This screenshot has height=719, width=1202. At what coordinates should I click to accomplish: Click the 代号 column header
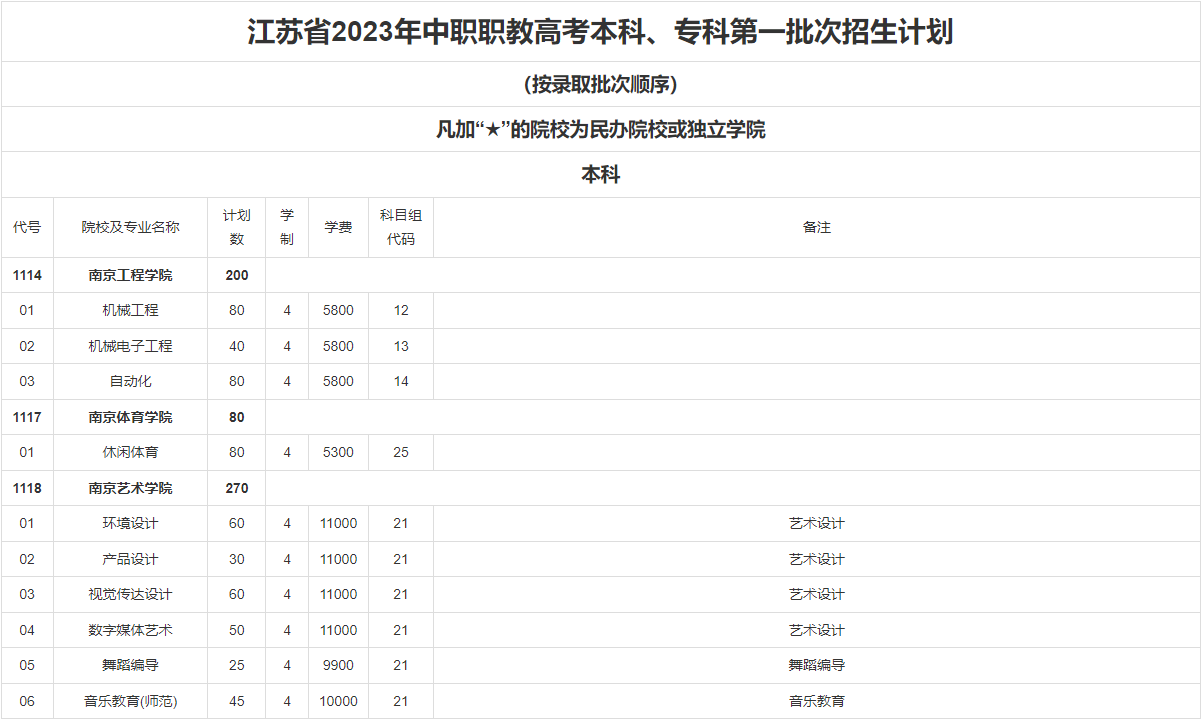(27, 227)
